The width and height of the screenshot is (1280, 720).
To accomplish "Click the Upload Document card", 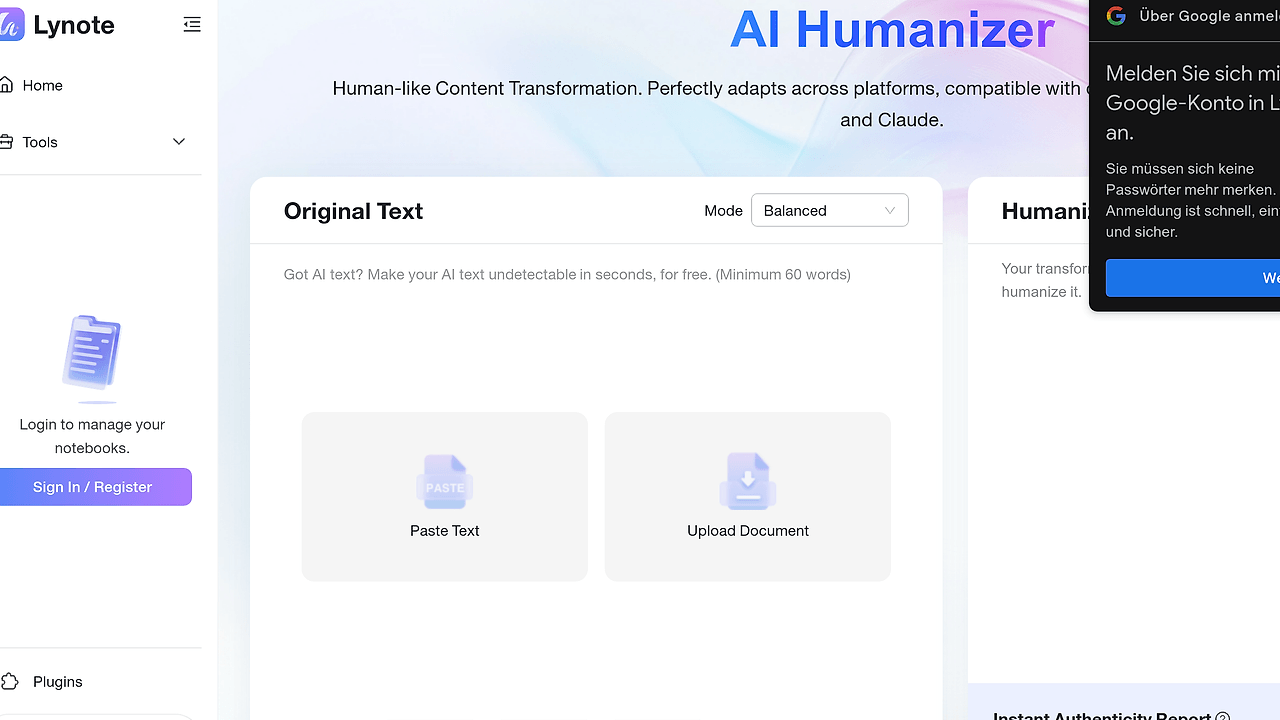I will click(748, 496).
